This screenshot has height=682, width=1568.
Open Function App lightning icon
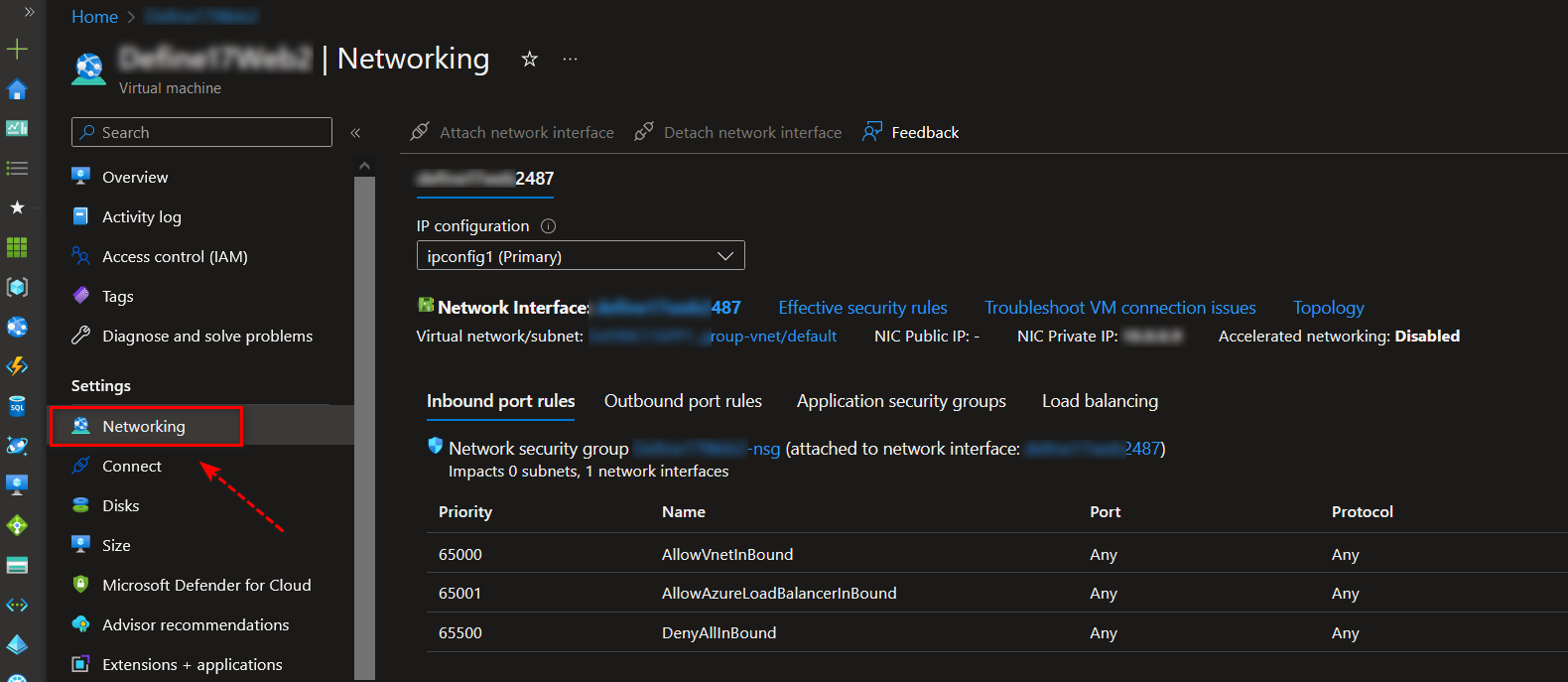pyautogui.click(x=17, y=366)
